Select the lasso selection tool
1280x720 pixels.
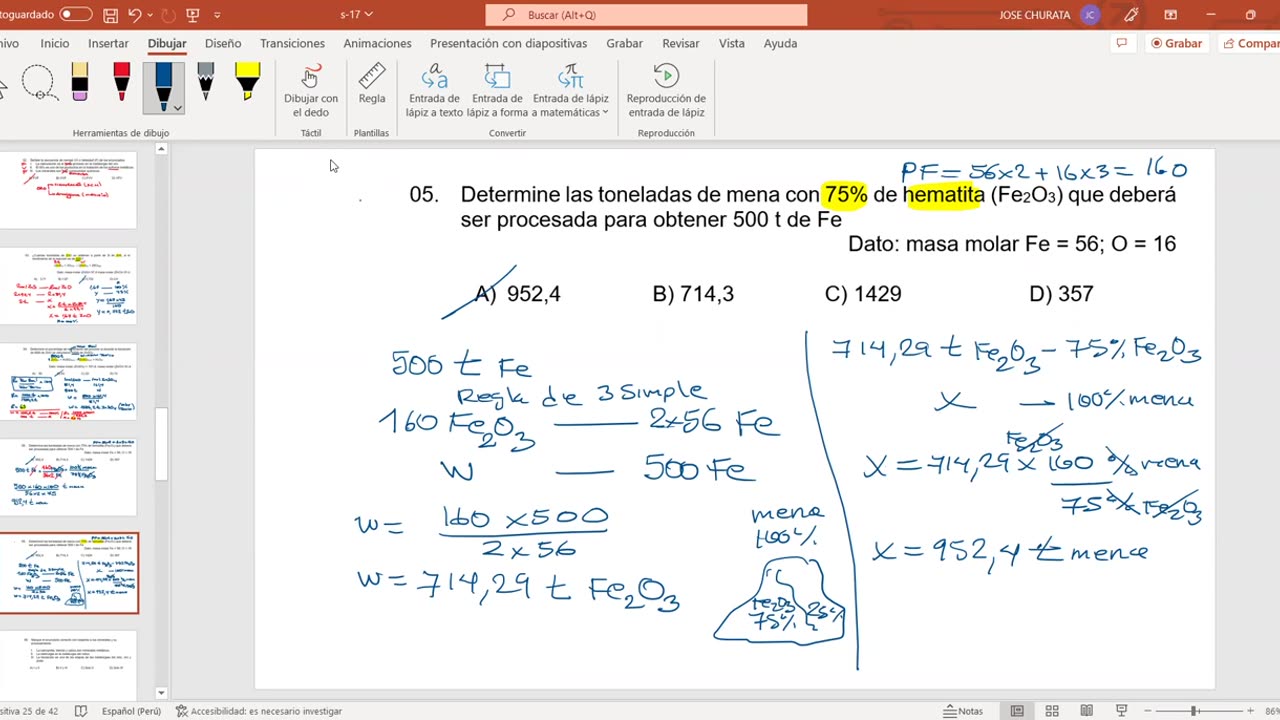coord(38,82)
